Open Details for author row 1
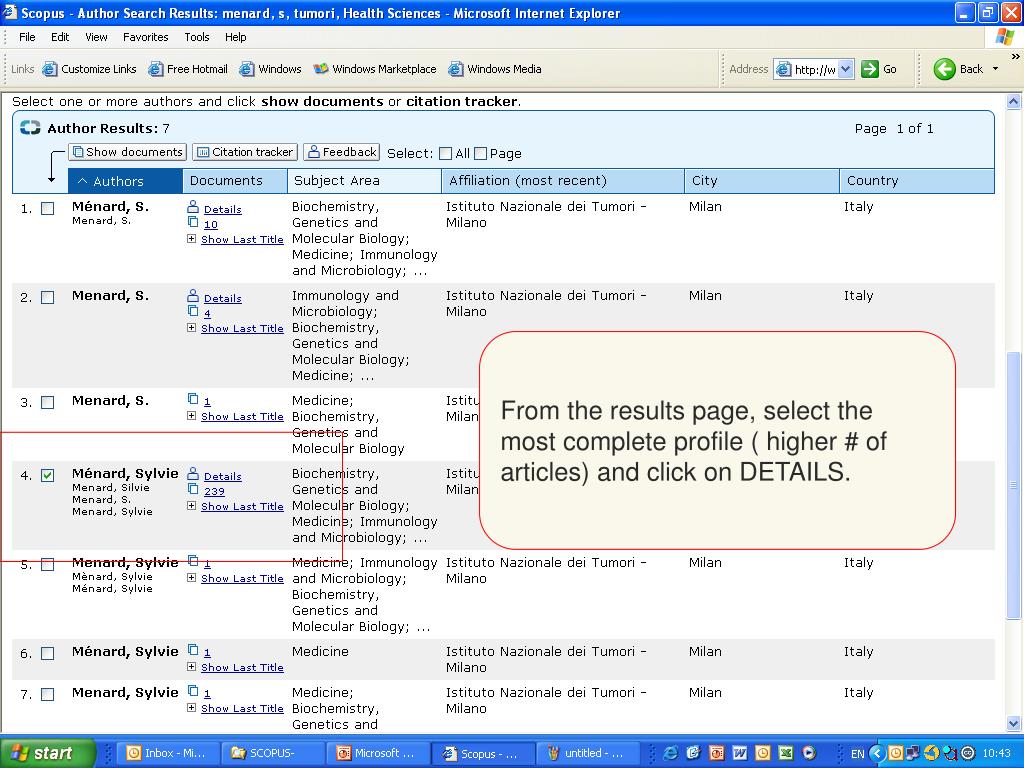 tap(223, 209)
